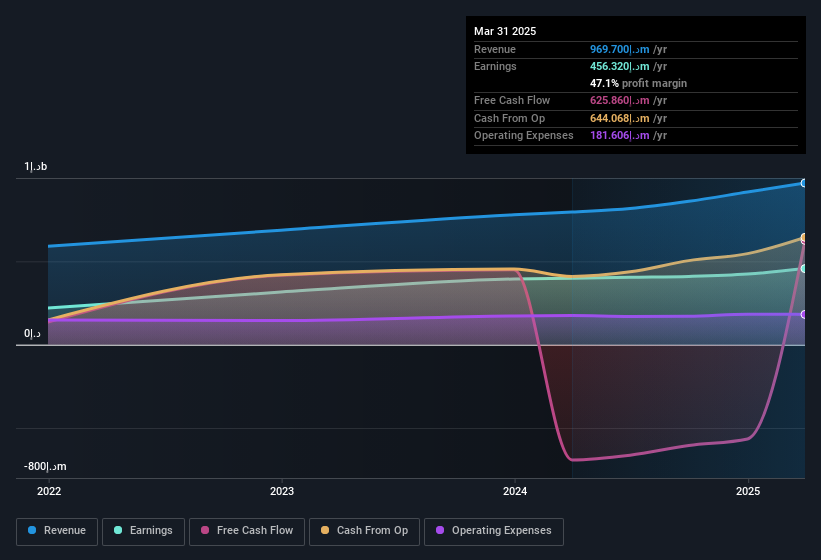Toggle the Earnings legend button
Image resolution: width=821 pixels, height=560 pixels.
click(x=143, y=531)
